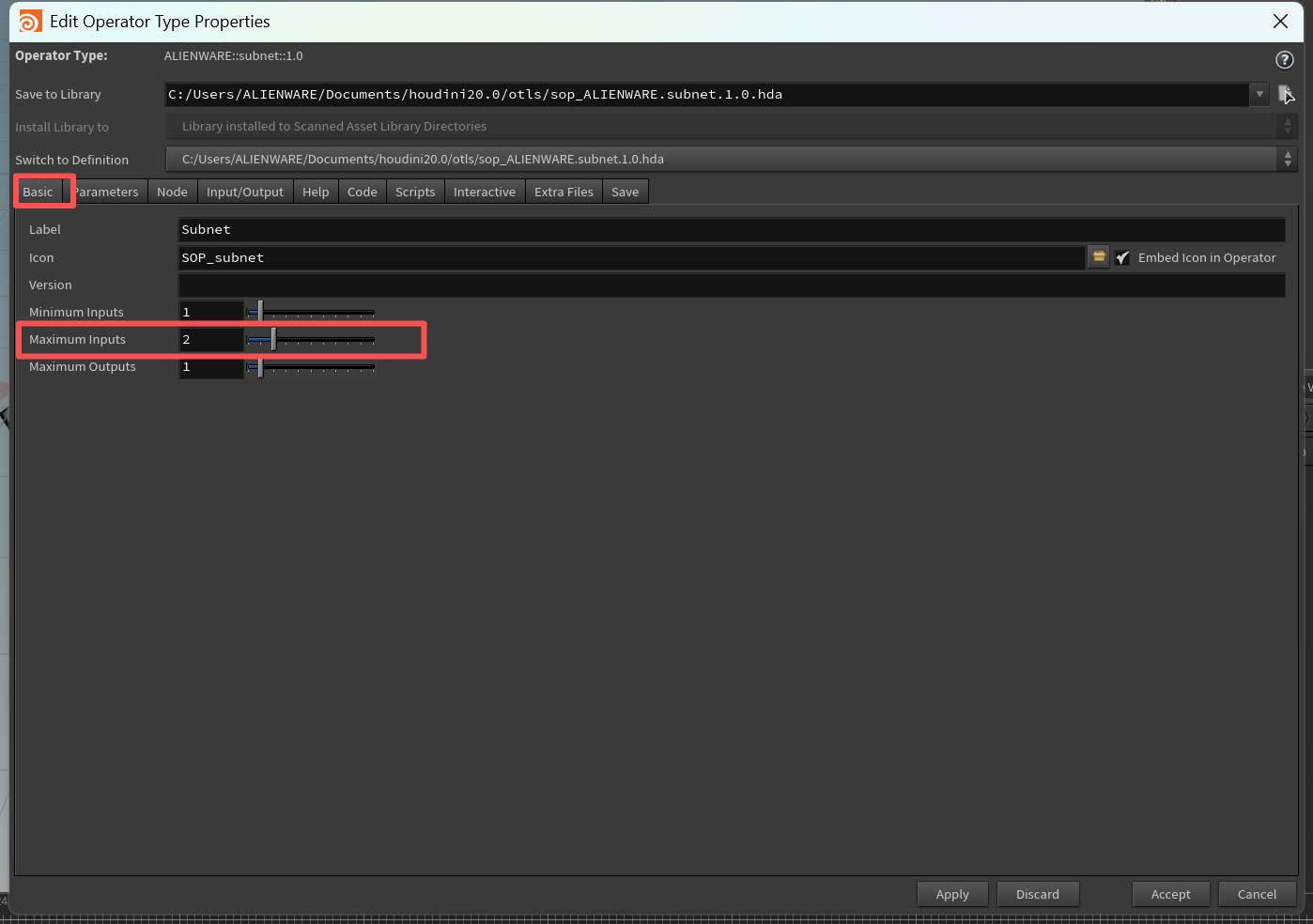
Task: Switch to the Node tab
Action: coord(172,192)
